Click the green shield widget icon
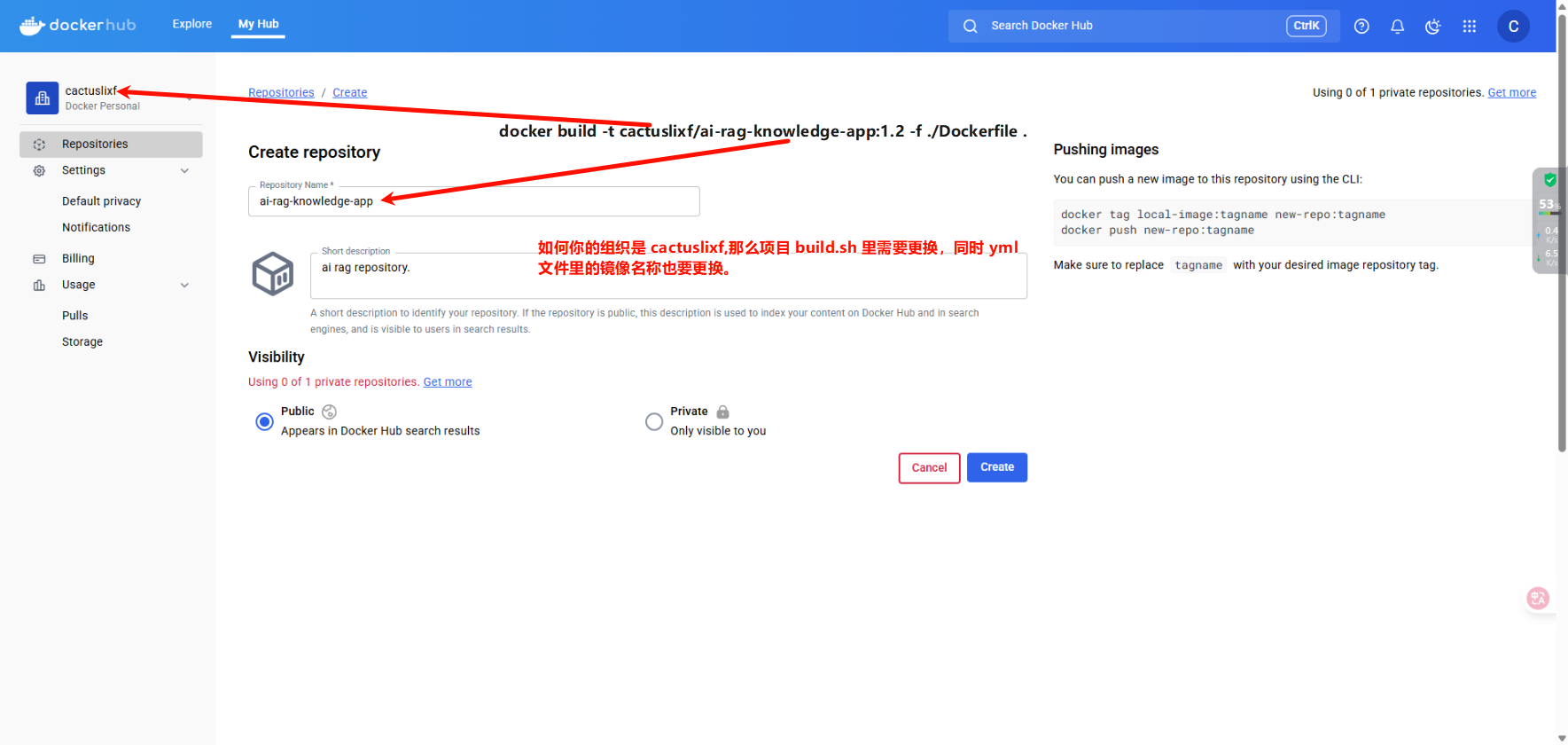This screenshot has width=1568, height=745. coord(1549,180)
